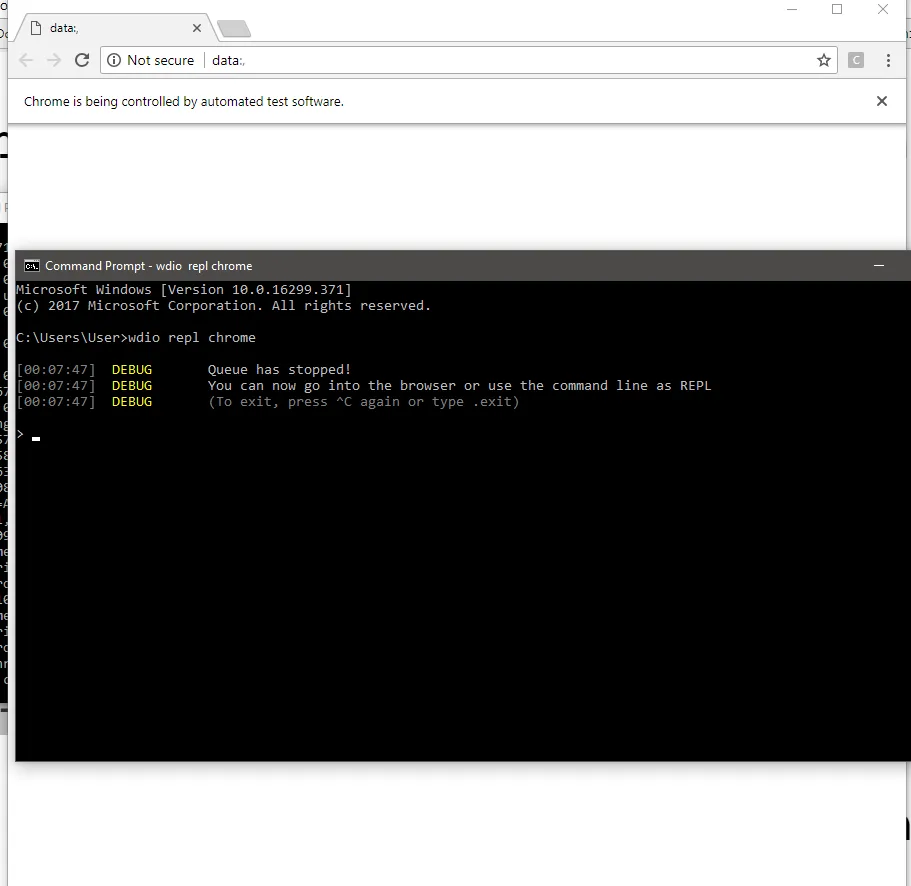Minimize the Chrome window
The width and height of the screenshot is (911, 886).
[x=791, y=9]
